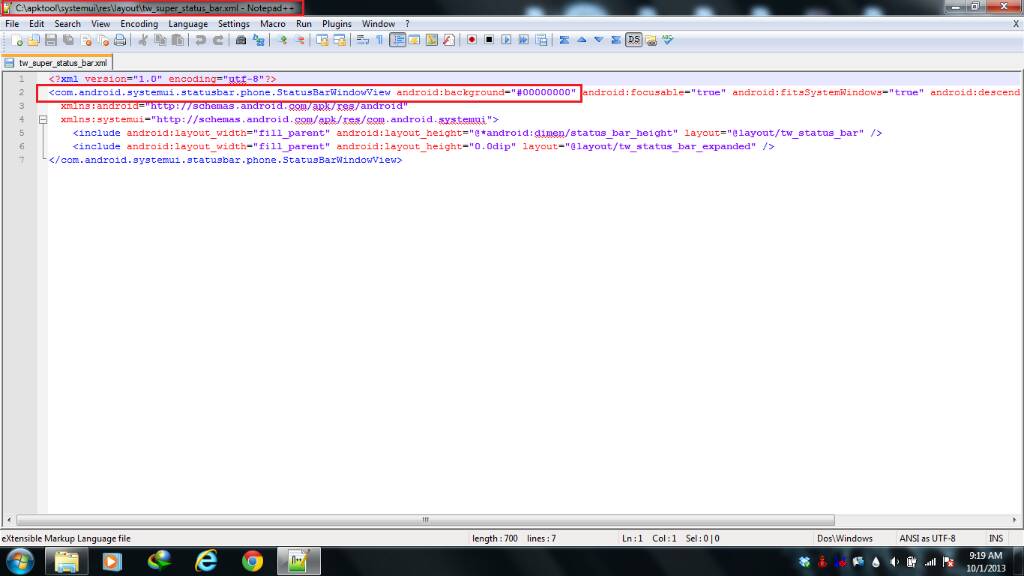This screenshot has width=1024, height=576.
Task: Click the Cut scissors icon
Action: point(142,40)
